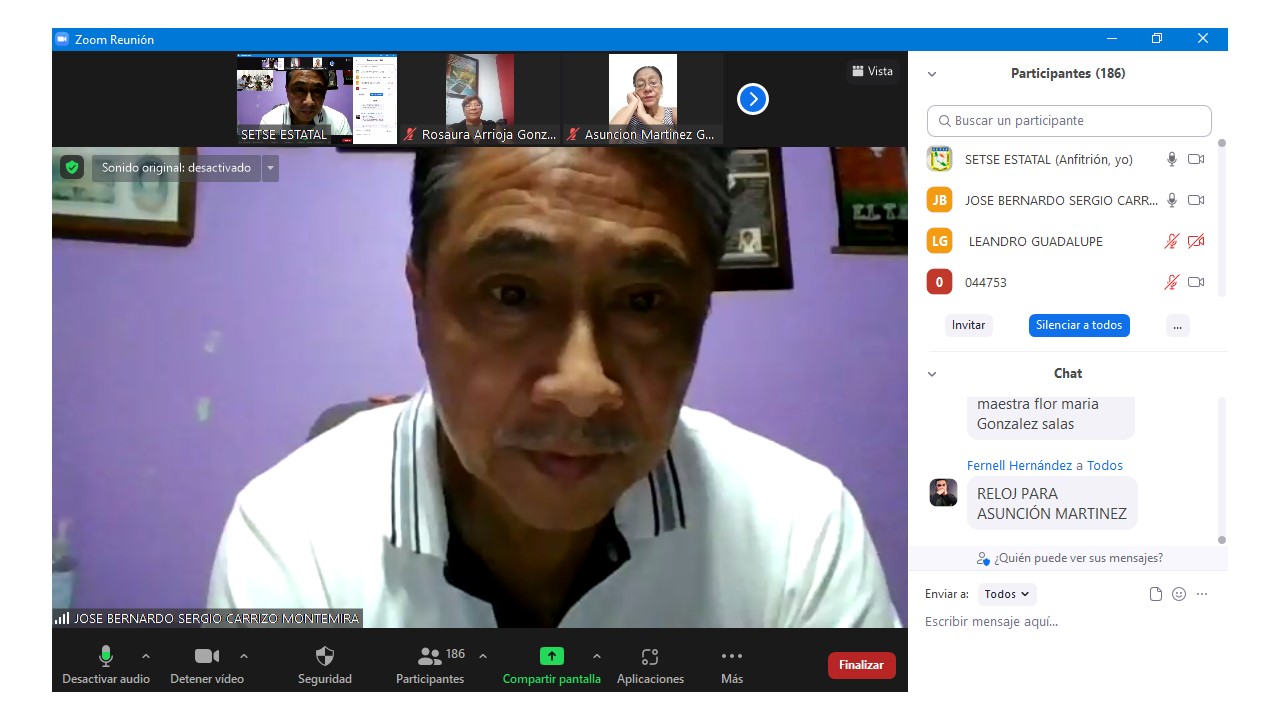End the meeting with Finalizar

pyautogui.click(x=862, y=665)
